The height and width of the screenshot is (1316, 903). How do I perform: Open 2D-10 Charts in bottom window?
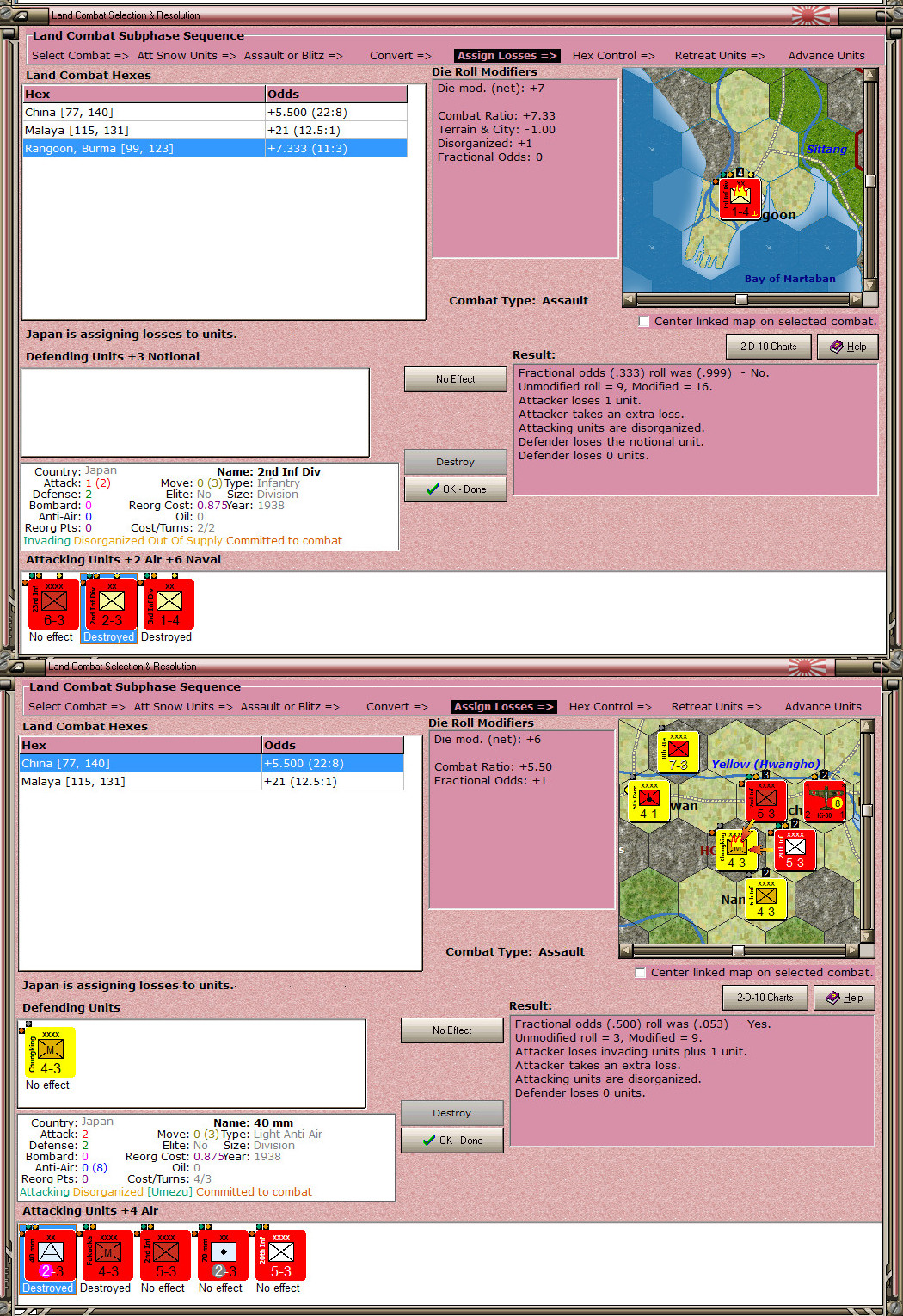click(765, 998)
